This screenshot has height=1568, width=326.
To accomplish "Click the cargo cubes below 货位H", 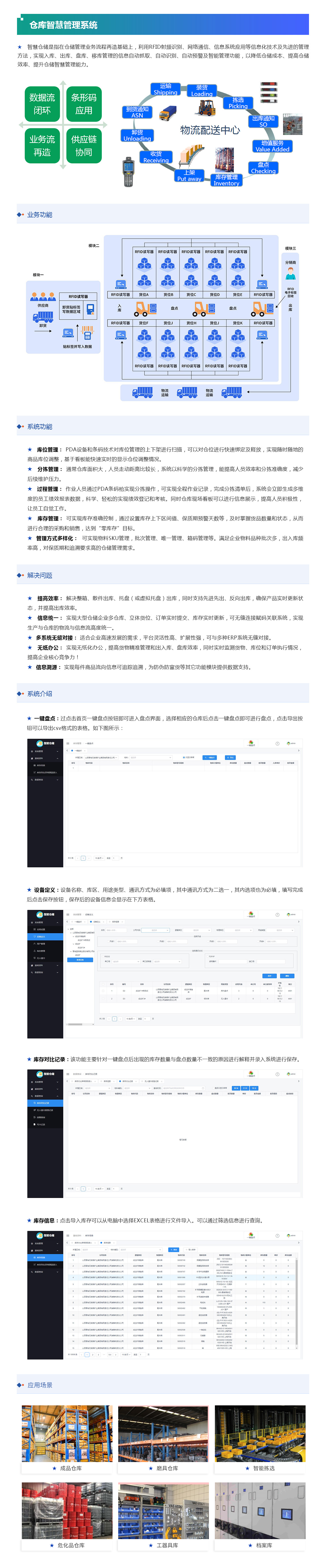I will point(191,345).
